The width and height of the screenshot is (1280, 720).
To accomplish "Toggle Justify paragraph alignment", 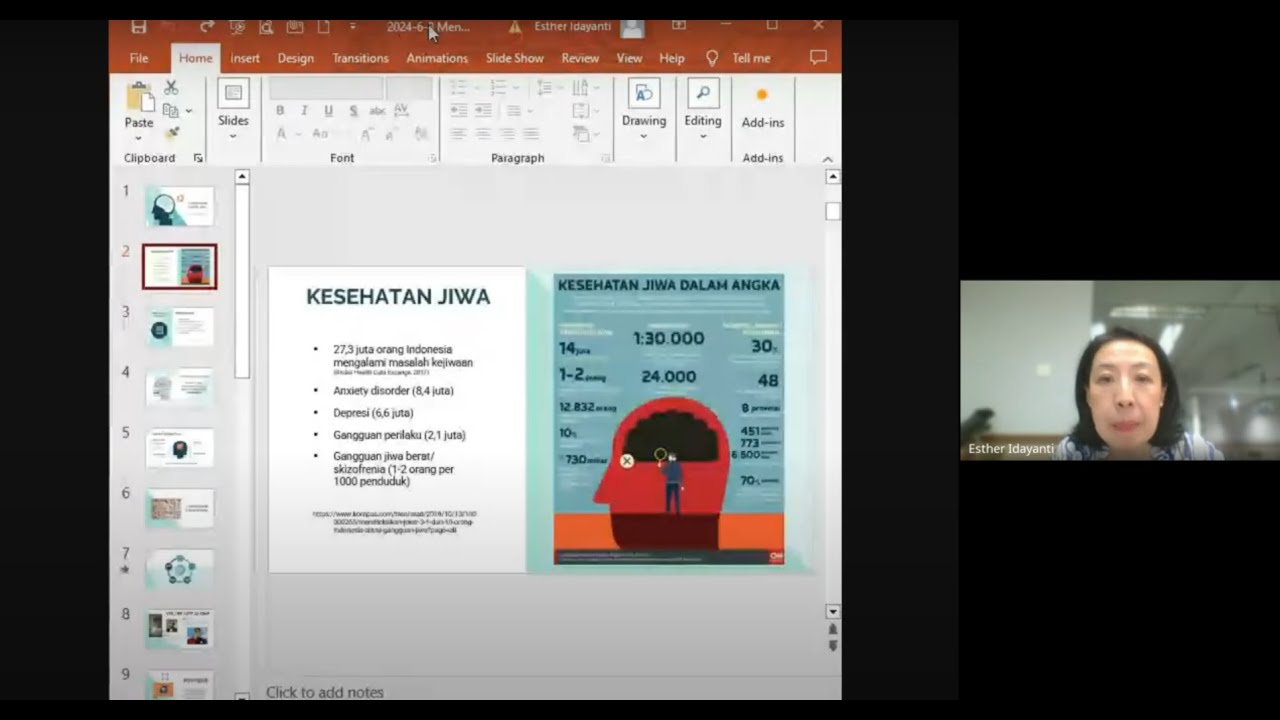I will coord(531,133).
